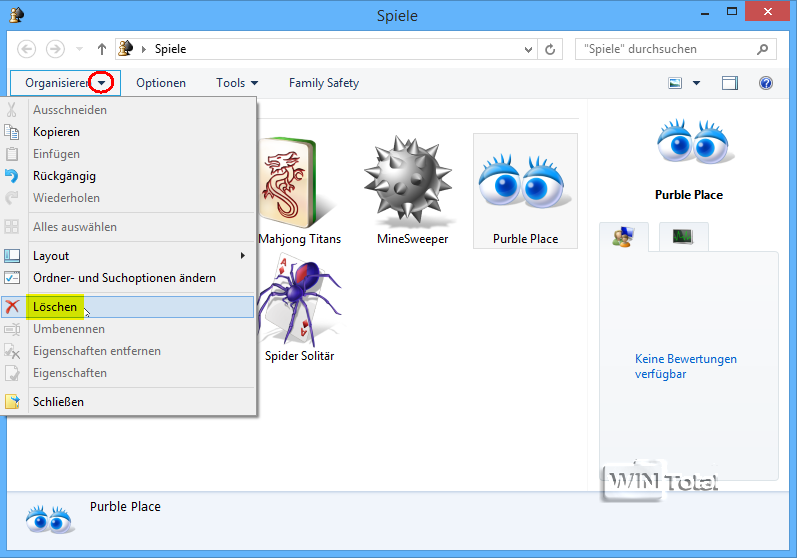Open Ordner- und Suchoptionen ändern
The image size is (797, 558).
(x=128, y=278)
